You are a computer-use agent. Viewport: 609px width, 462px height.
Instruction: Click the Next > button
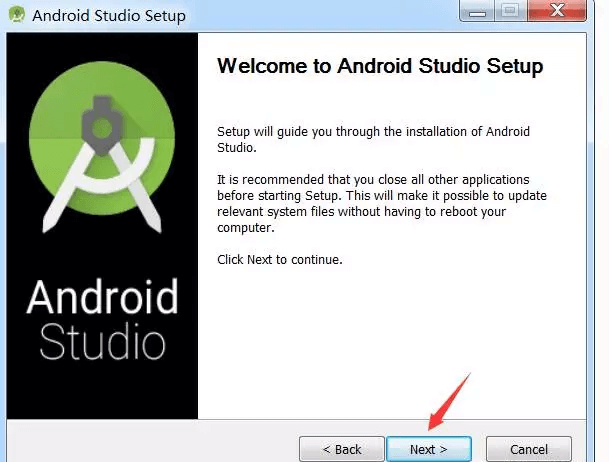point(429,449)
